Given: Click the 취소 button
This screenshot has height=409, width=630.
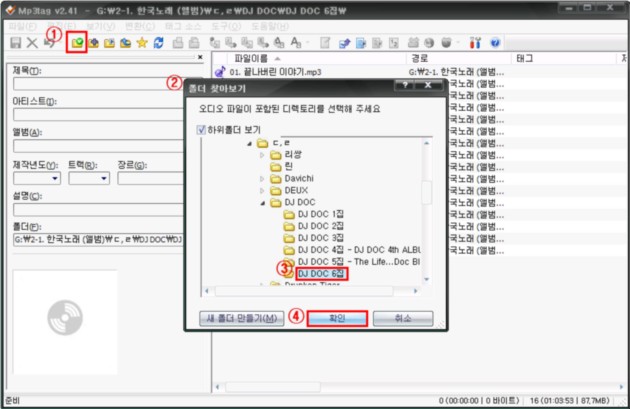Looking at the screenshot, I should [403, 319].
